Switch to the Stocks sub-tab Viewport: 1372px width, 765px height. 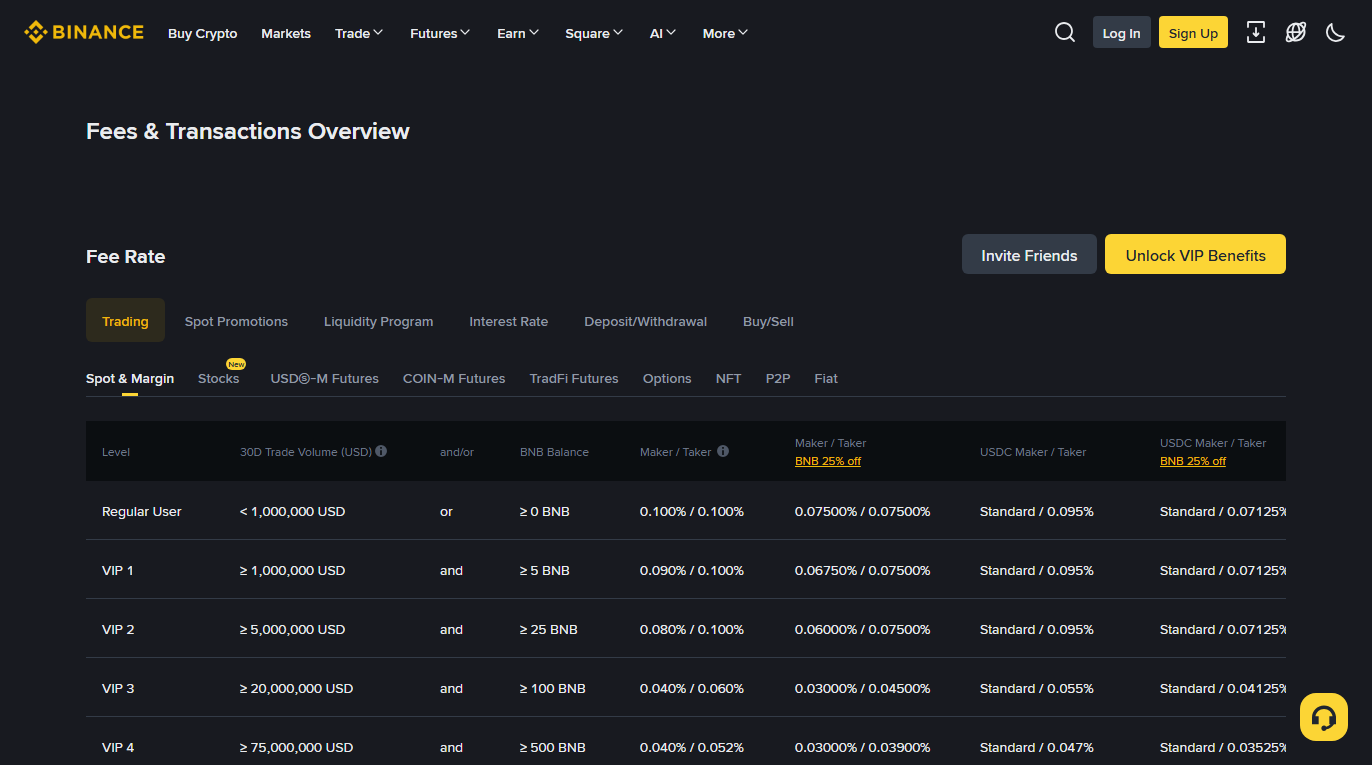pos(219,378)
